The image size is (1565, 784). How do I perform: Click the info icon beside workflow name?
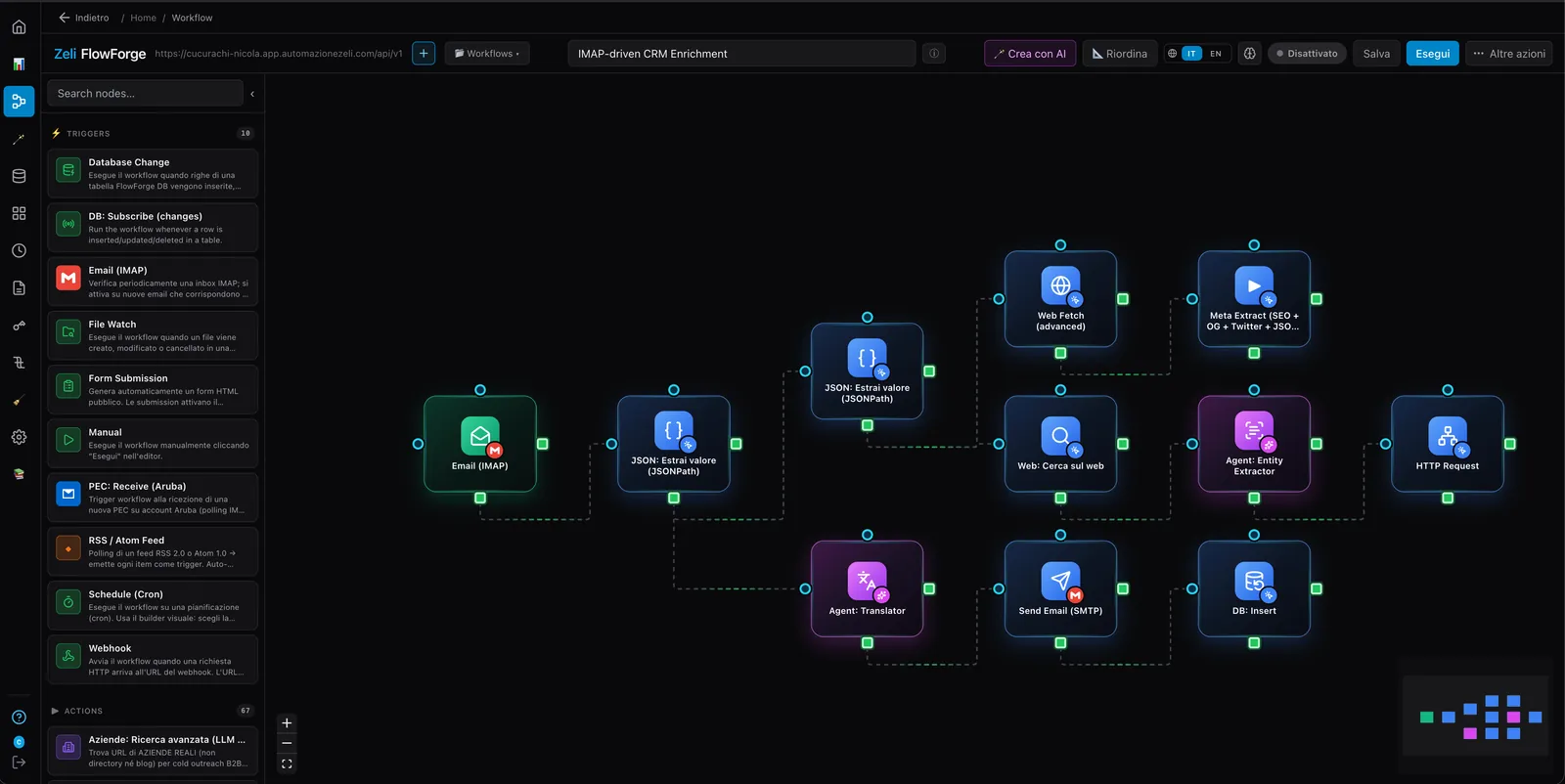[x=934, y=54]
